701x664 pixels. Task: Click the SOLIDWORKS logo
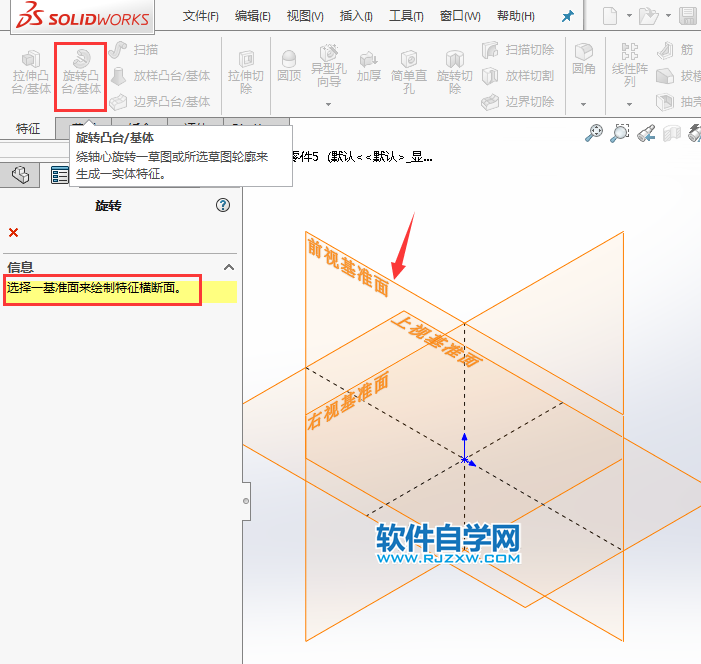tap(82, 16)
